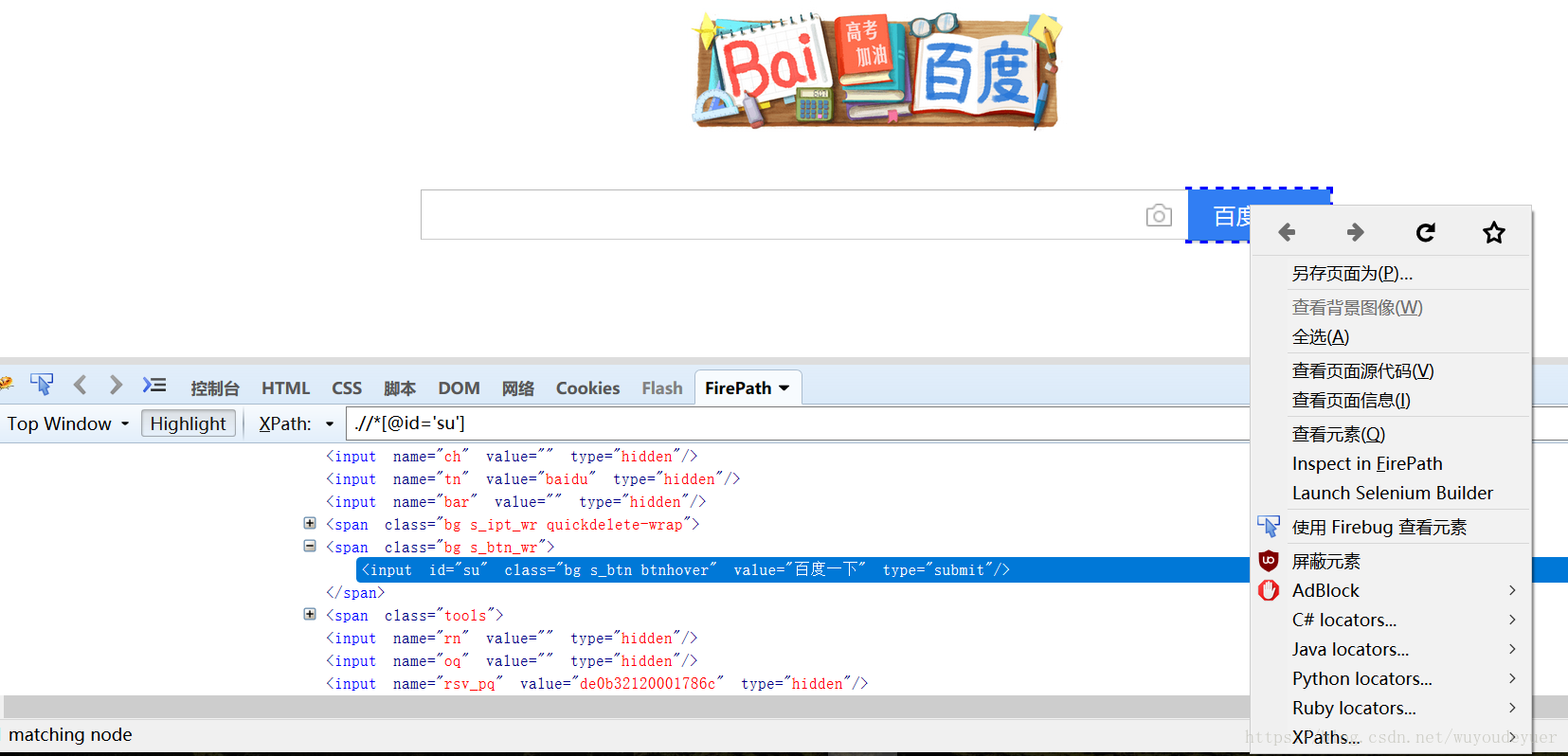Image resolution: width=1568 pixels, height=756 pixels.
Task: Expand the Python locators submenu
Action: 1391,679
